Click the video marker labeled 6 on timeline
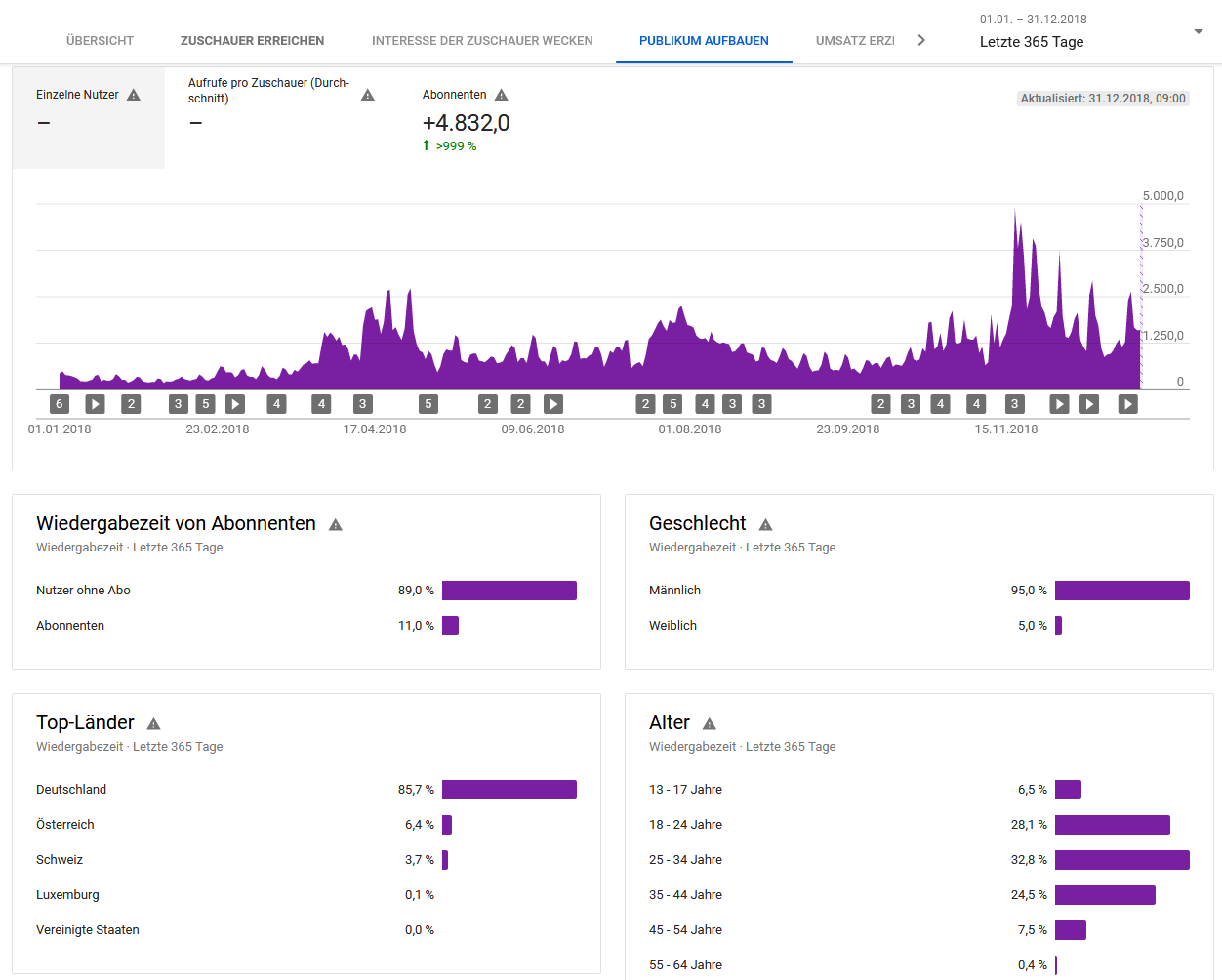This screenshot has width=1222, height=980. [60, 404]
